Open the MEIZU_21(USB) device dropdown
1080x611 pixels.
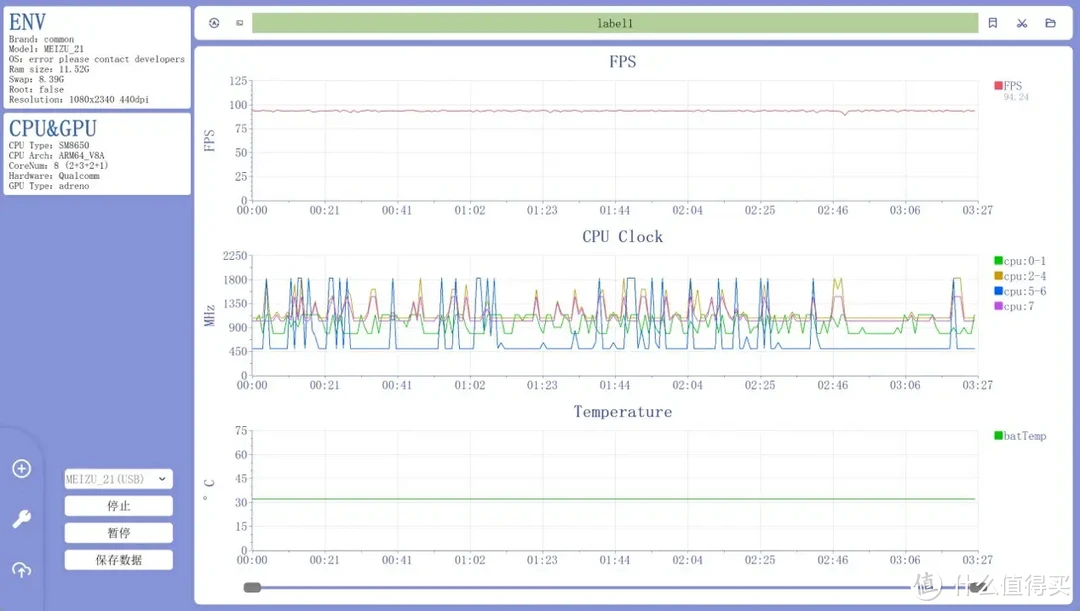pyautogui.click(x=118, y=479)
